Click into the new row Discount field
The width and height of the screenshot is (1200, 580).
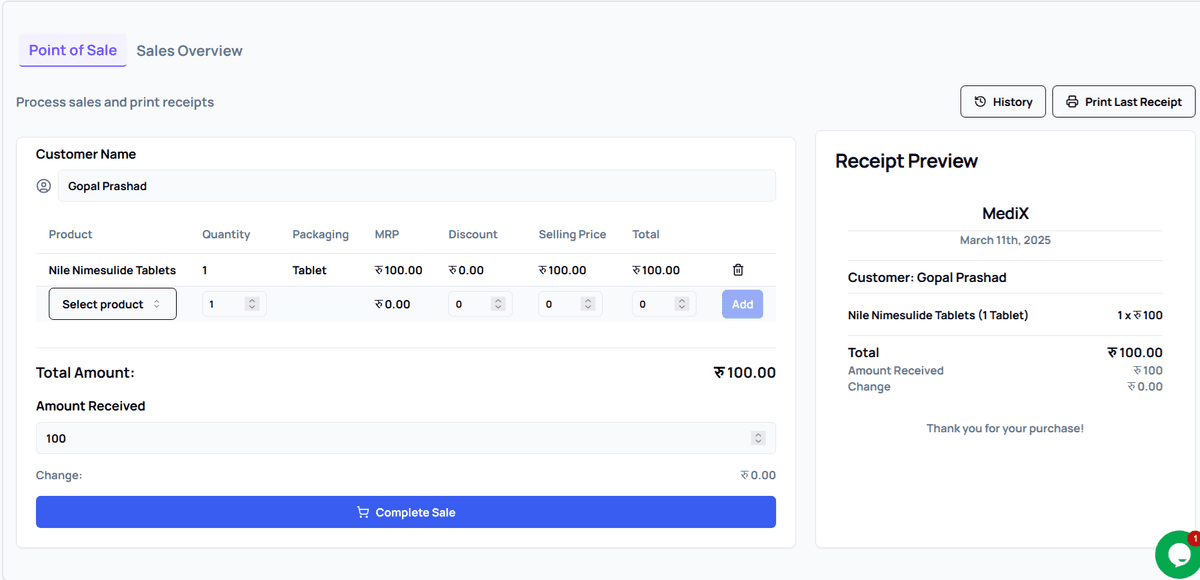pos(469,304)
